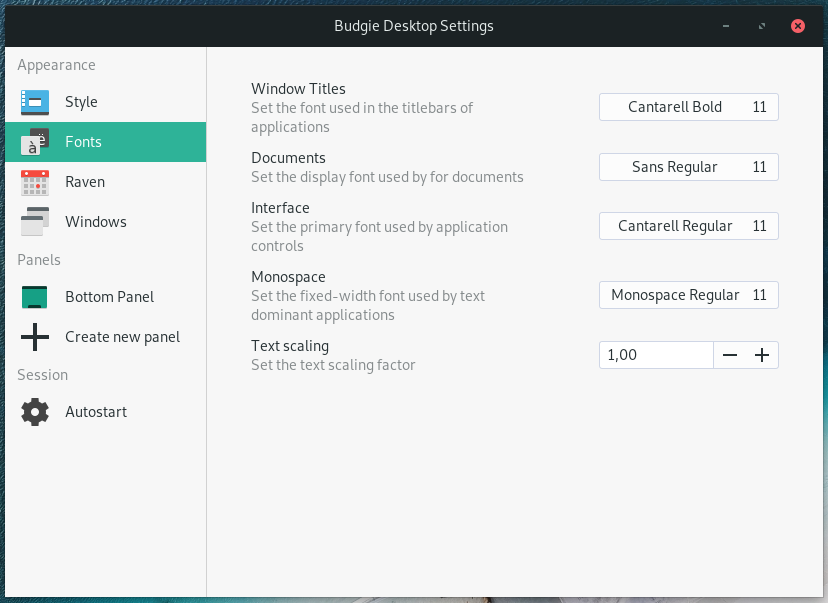Image resolution: width=828 pixels, height=603 pixels.
Task: Change the Interface font via its picker
Action: pyautogui.click(x=688, y=226)
